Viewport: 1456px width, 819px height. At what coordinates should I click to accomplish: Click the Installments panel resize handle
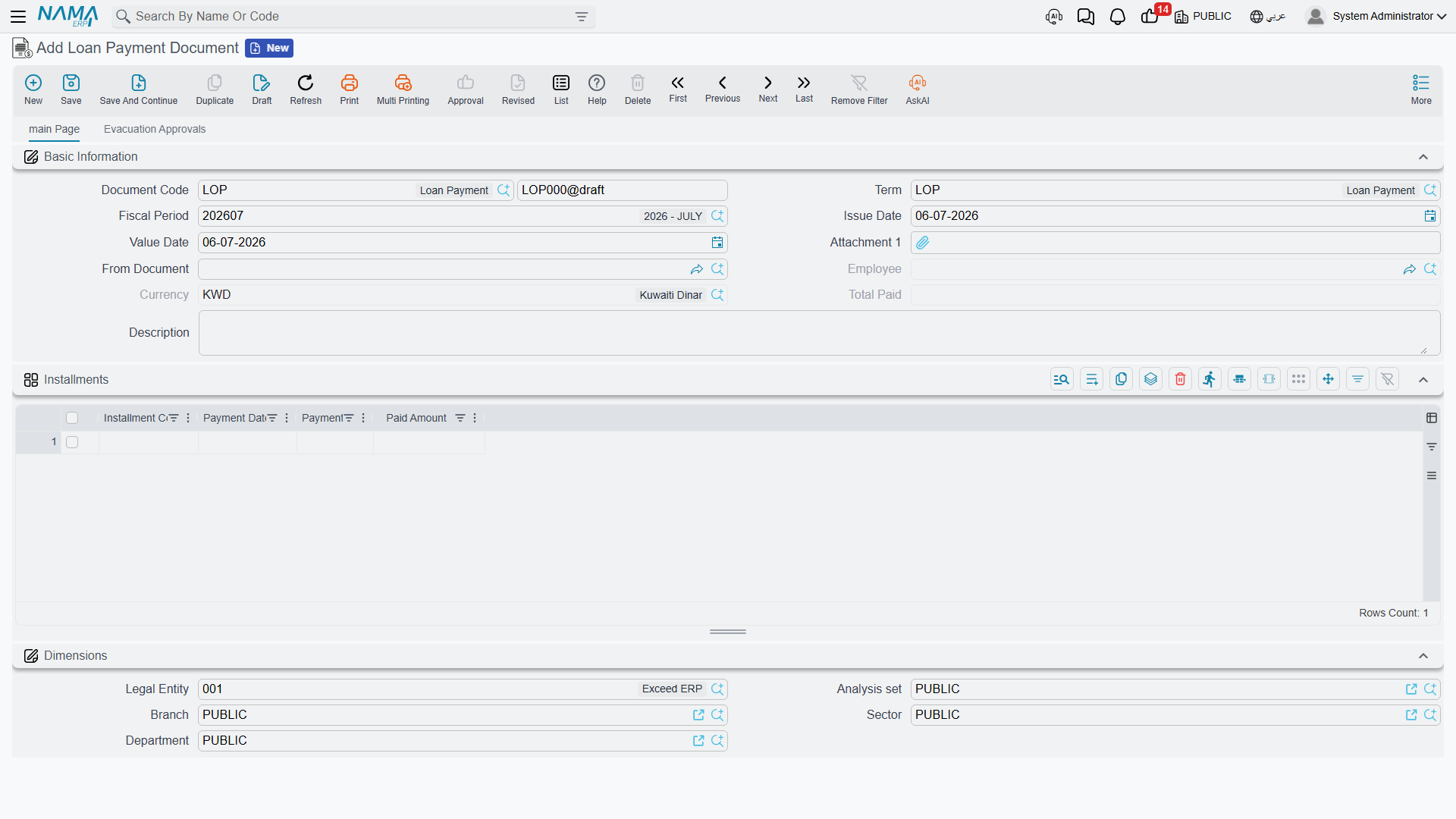[x=728, y=632]
